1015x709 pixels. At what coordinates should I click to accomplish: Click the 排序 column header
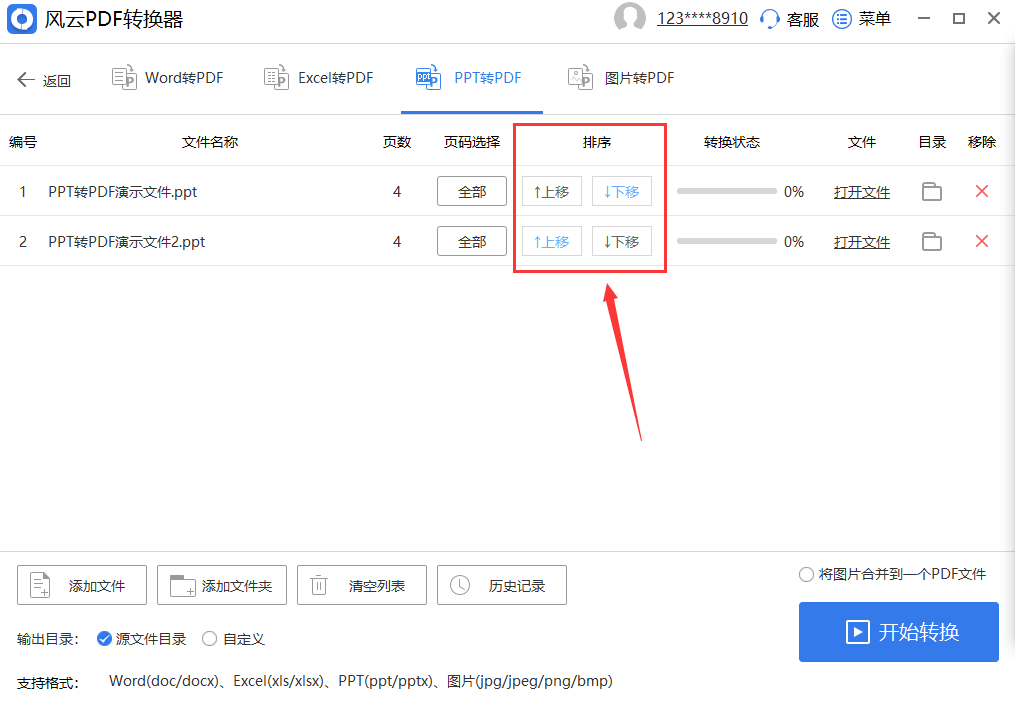(596, 142)
